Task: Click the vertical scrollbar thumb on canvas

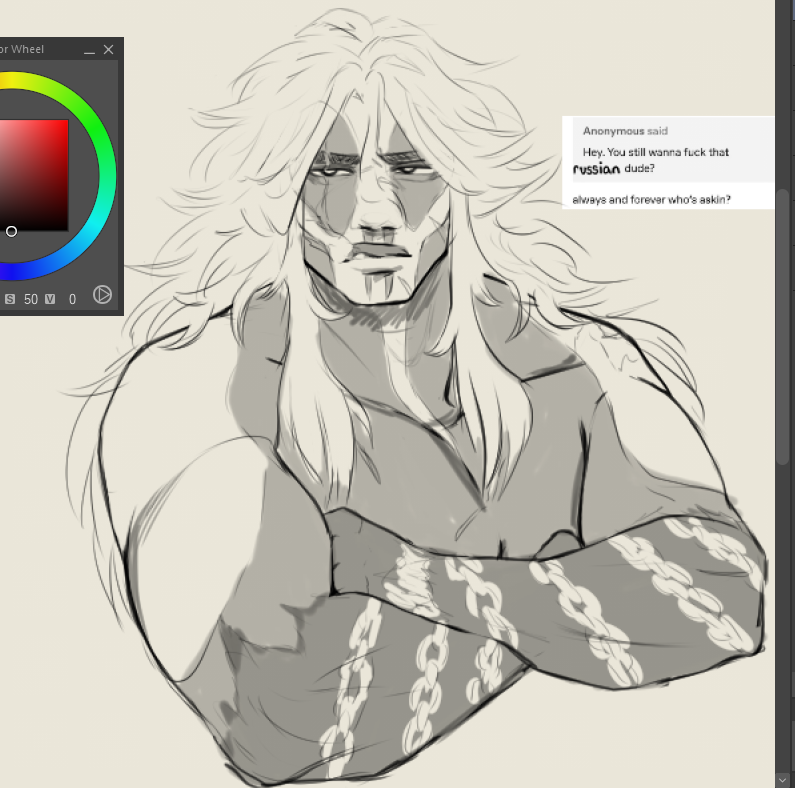Action: (783, 326)
